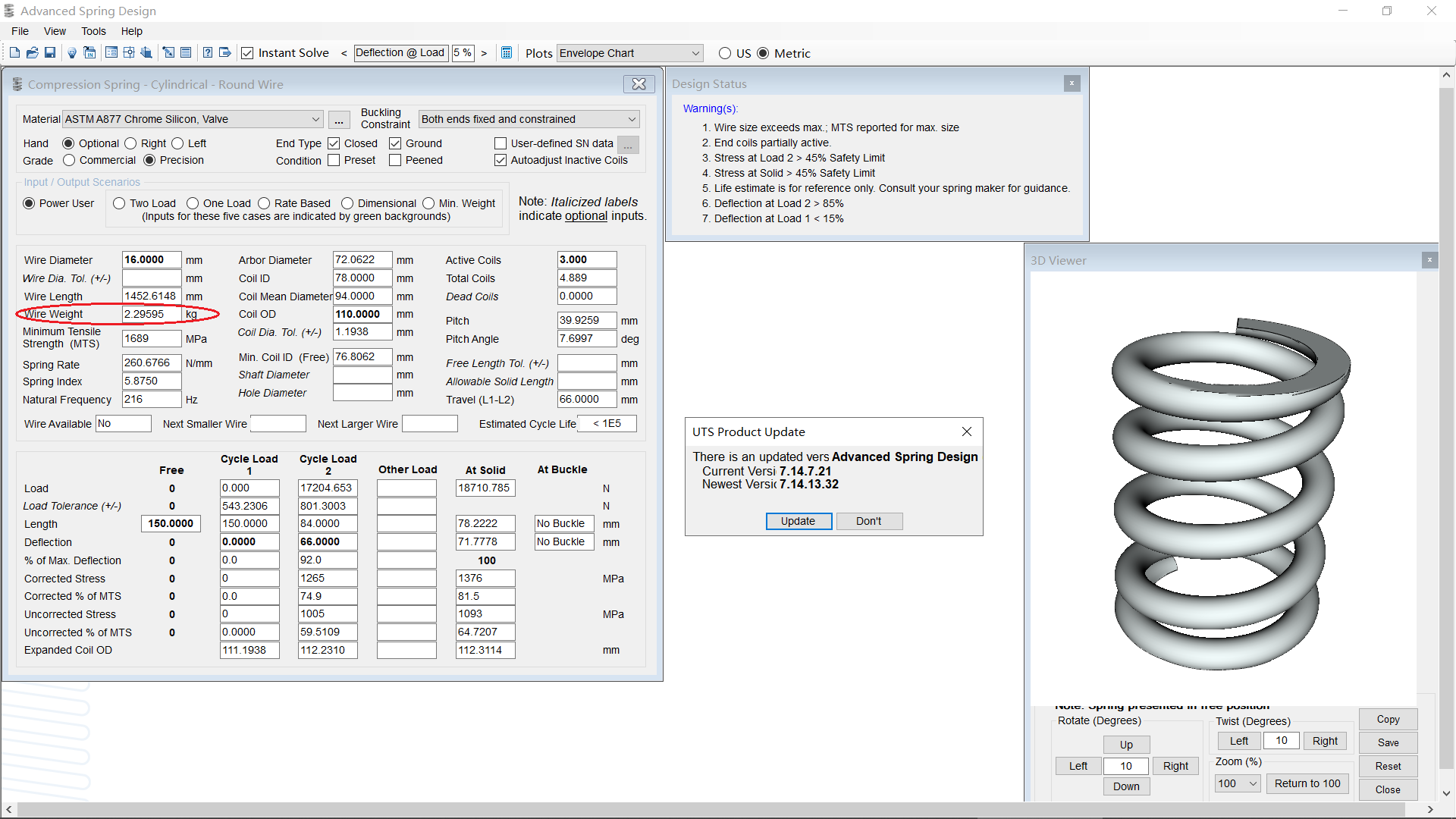Open the Help menu
The height and width of the screenshot is (819, 1456).
[132, 31]
